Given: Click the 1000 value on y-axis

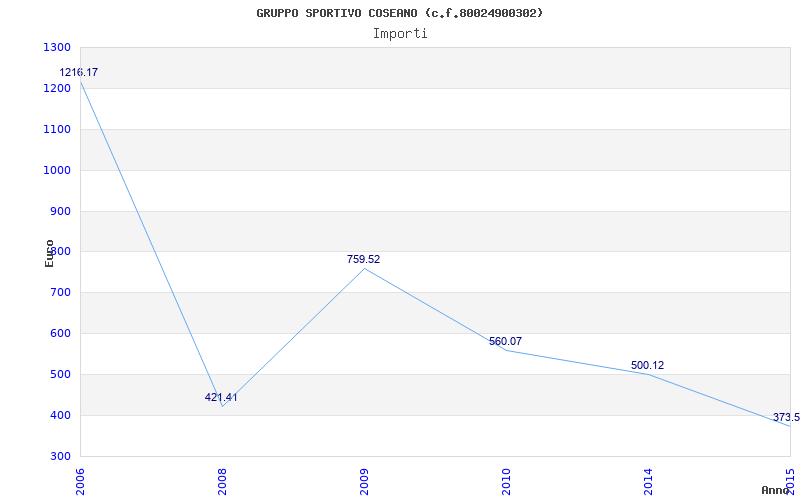Looking at the screenshot, I should click(x=58, y=170).
